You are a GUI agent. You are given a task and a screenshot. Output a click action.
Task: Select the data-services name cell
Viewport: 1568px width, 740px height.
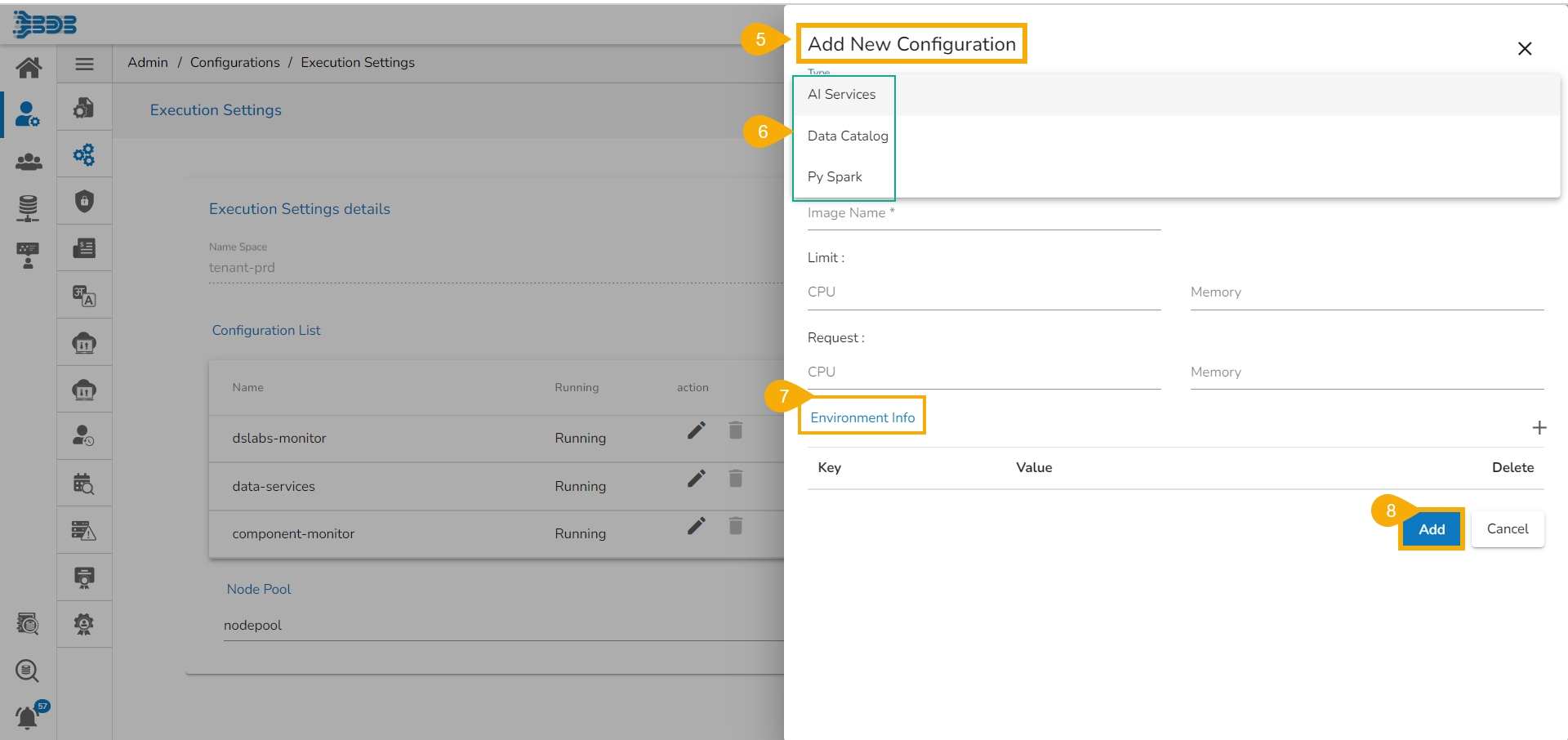pos(274,487)
